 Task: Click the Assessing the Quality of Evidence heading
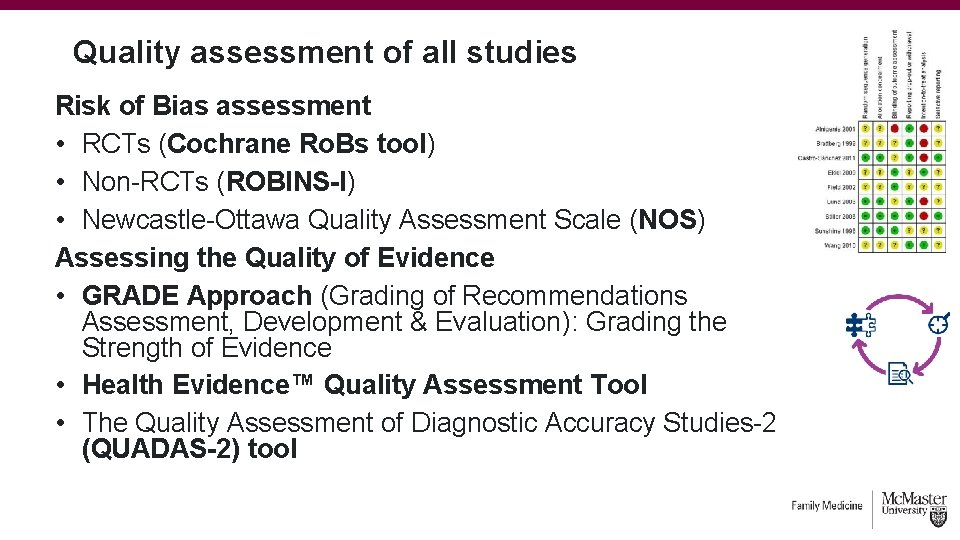[x=275, y=258]
